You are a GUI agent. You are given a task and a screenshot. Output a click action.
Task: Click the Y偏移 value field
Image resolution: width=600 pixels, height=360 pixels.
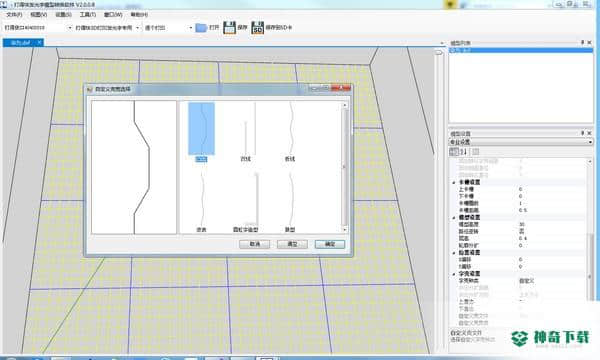point(551,267)
